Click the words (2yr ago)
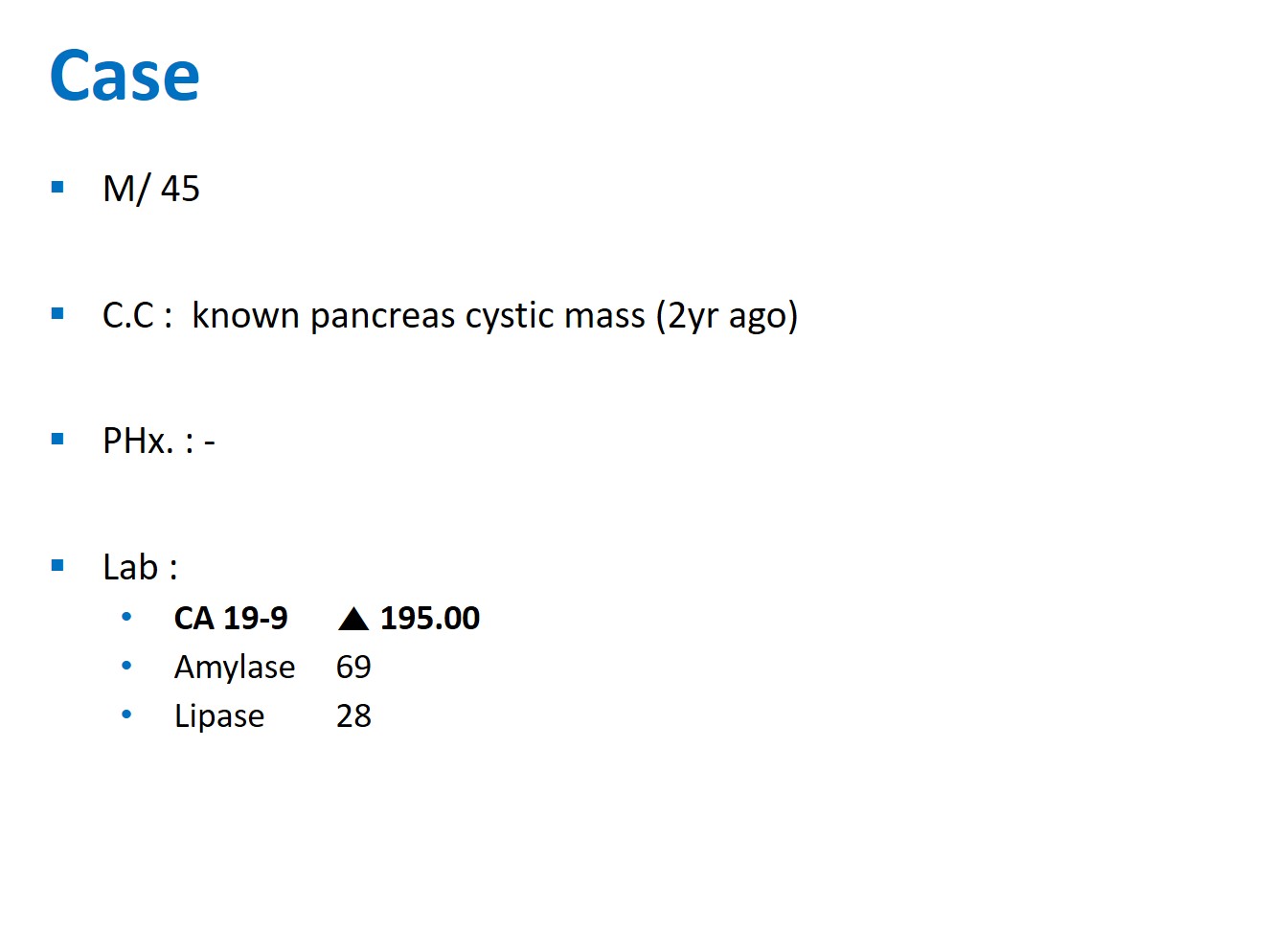1273x952 pixels. 727,315
